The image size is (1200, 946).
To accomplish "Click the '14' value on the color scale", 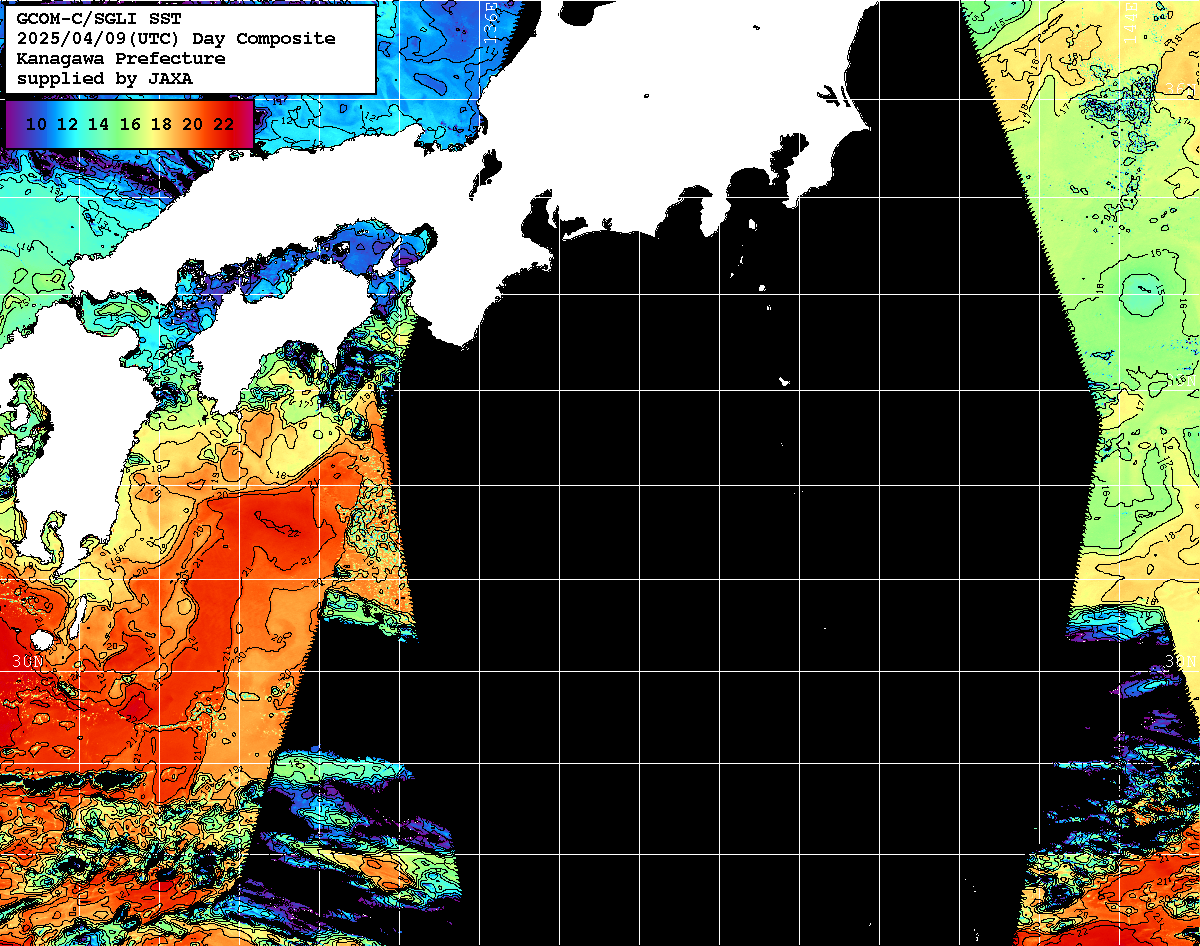I will (99, 124).
